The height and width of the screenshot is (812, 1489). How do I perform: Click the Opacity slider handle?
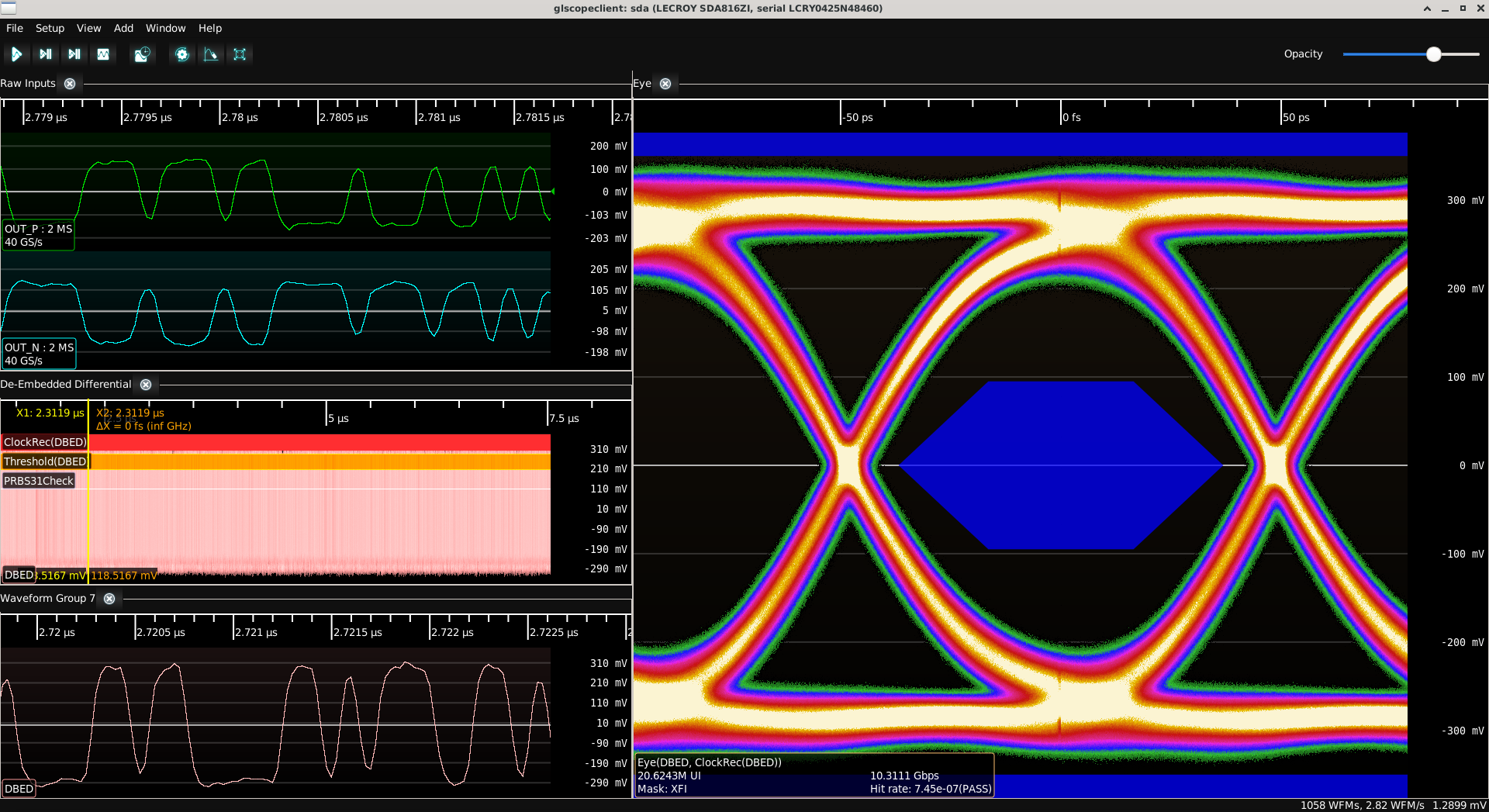[1434, 54]
